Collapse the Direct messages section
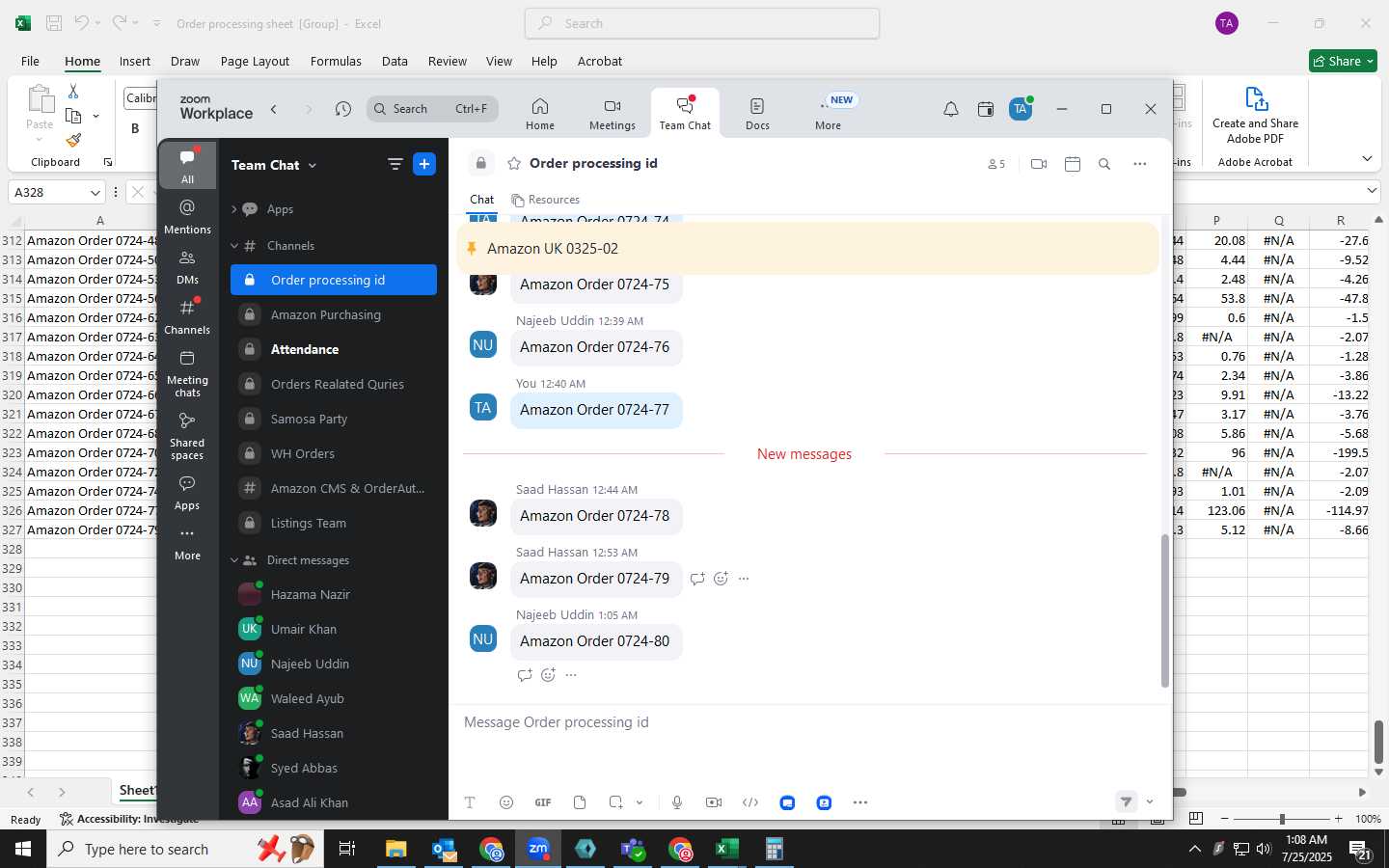This screenshot has height=868, width=1389. [233, 560]
